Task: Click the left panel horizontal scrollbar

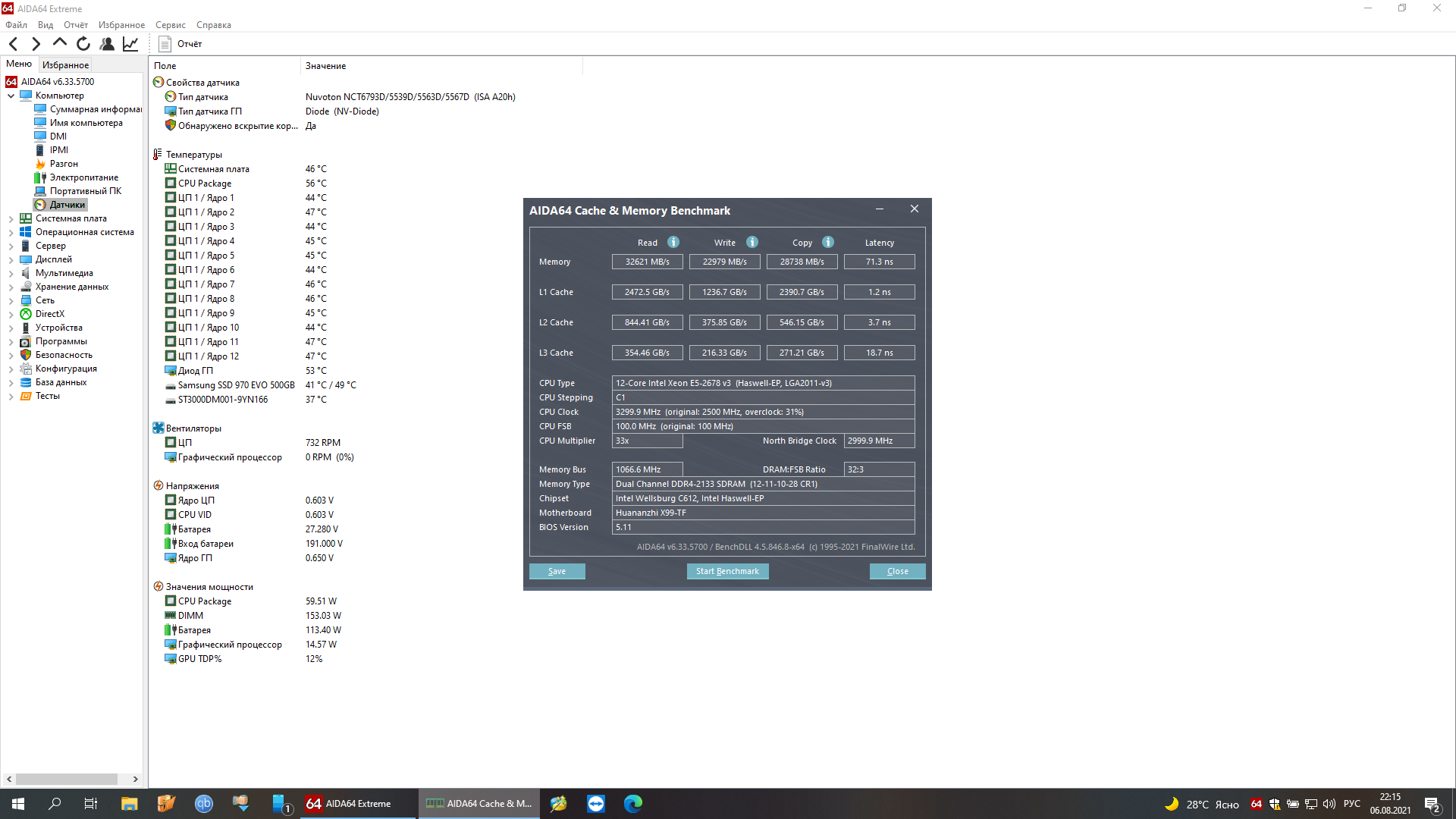Action: [x=67, y=779]
